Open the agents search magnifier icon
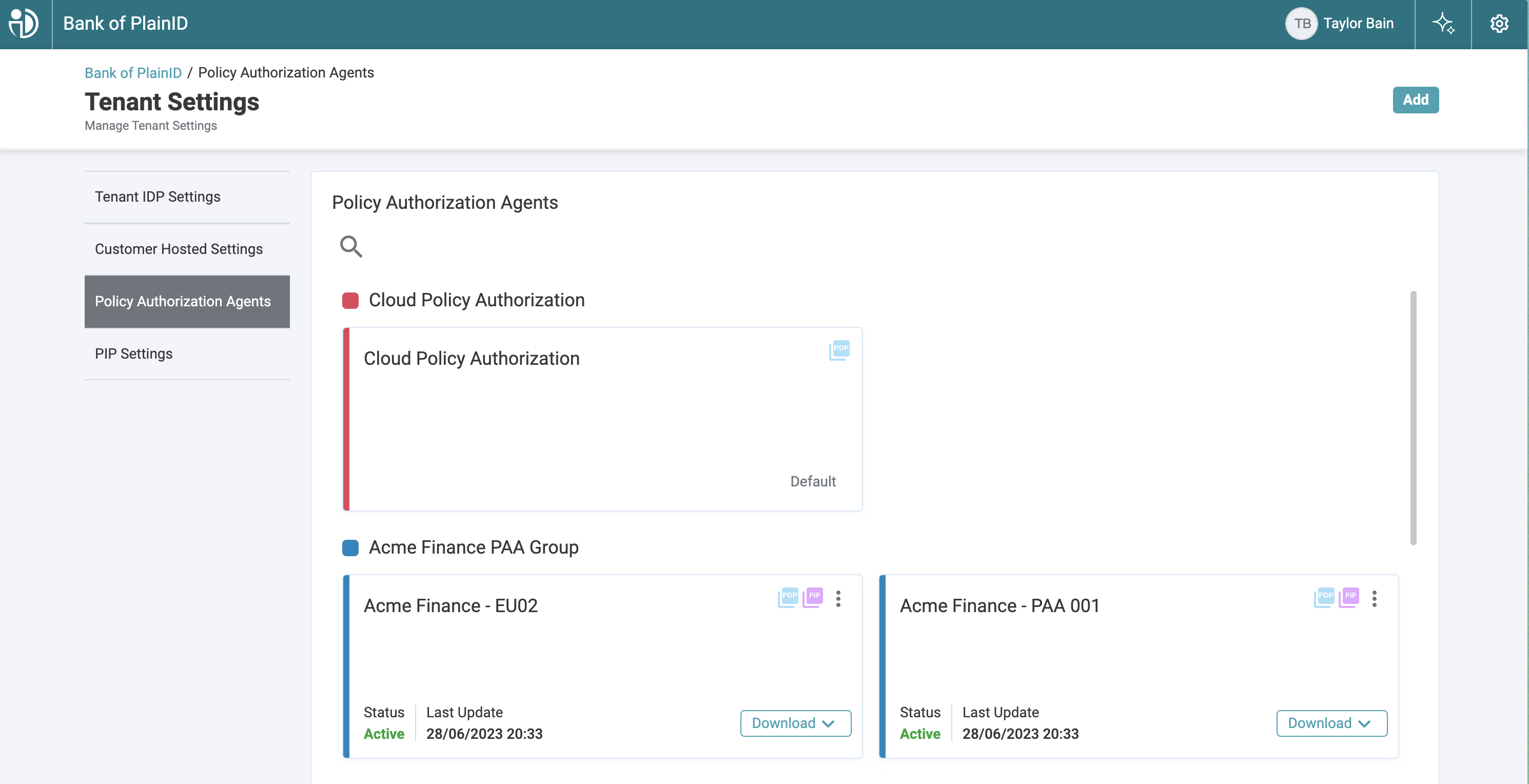Image resolution: width=1529 pixels, height=784 pixels. [x=351, y=246]
